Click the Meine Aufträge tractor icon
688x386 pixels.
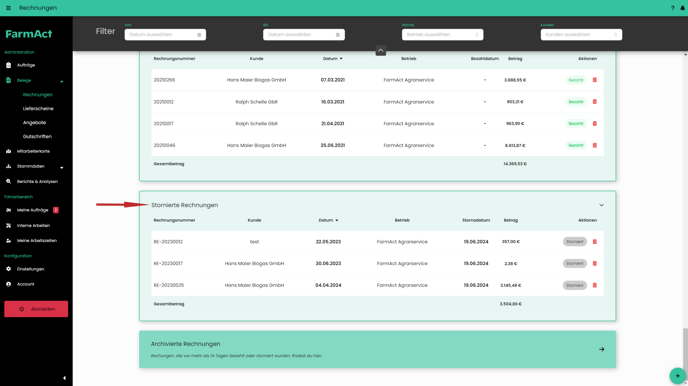8,210
